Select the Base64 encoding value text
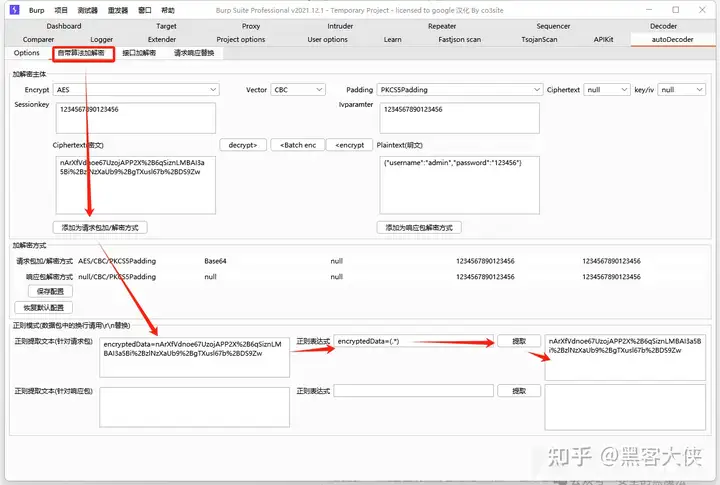 [x=215, y=261]
